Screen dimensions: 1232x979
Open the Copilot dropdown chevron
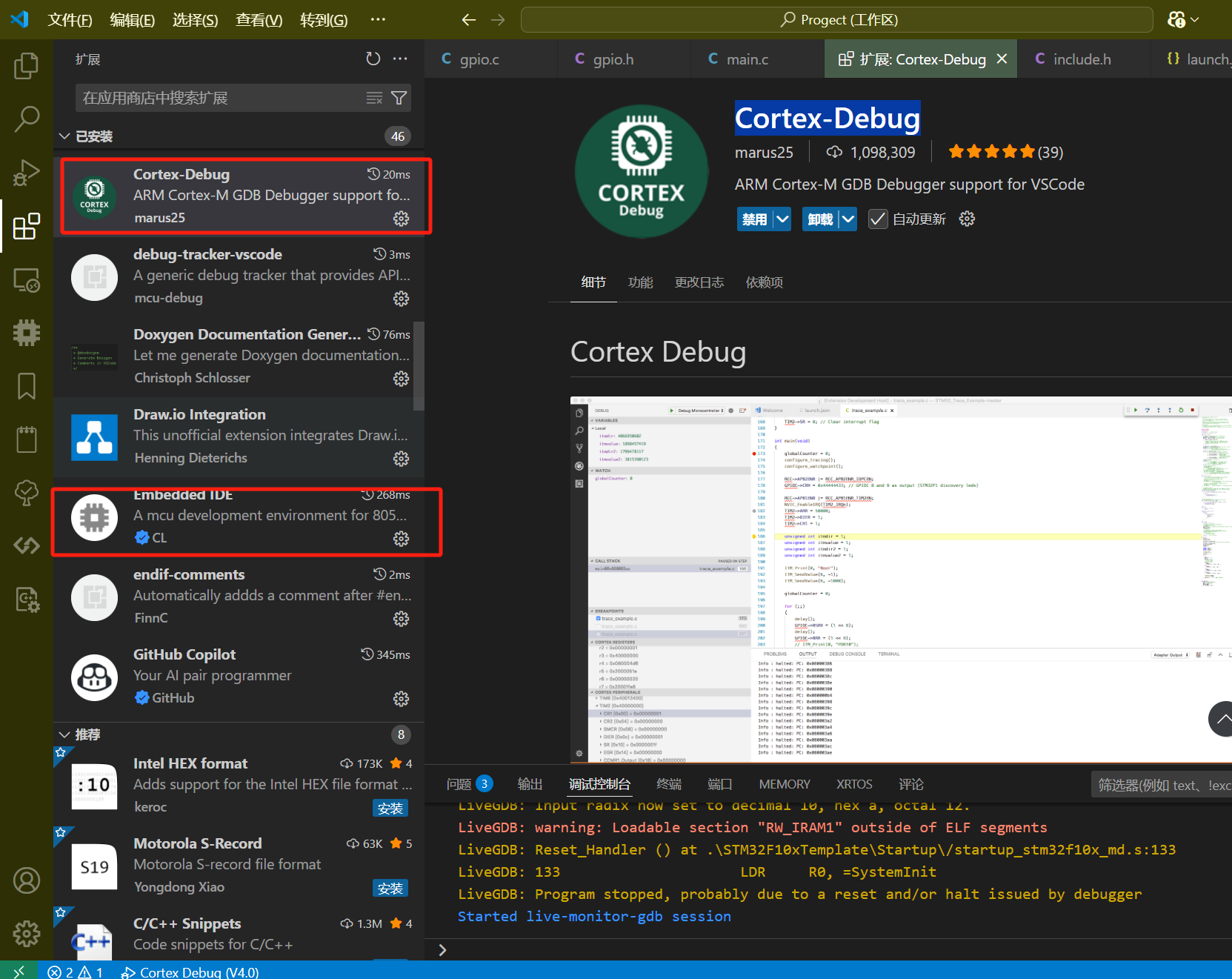pos(1194,19)
